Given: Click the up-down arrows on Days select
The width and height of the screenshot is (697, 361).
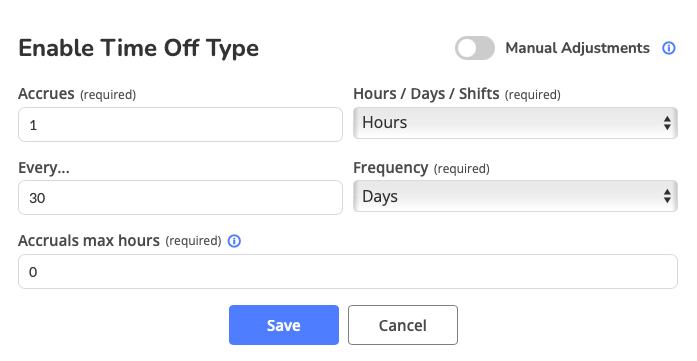Looking at the screenshot, I should (x=667, y=196).
